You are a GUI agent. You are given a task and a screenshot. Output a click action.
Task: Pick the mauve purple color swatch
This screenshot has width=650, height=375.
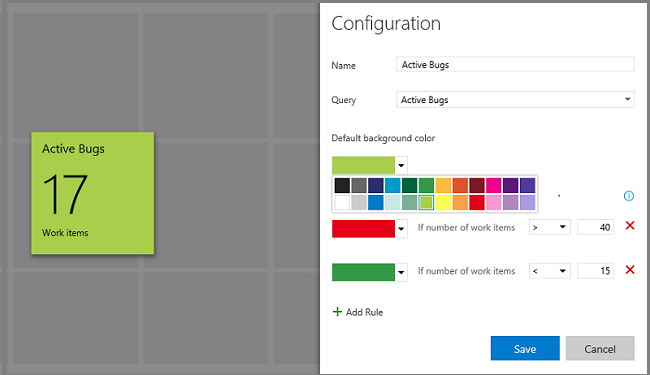point(511,203)
